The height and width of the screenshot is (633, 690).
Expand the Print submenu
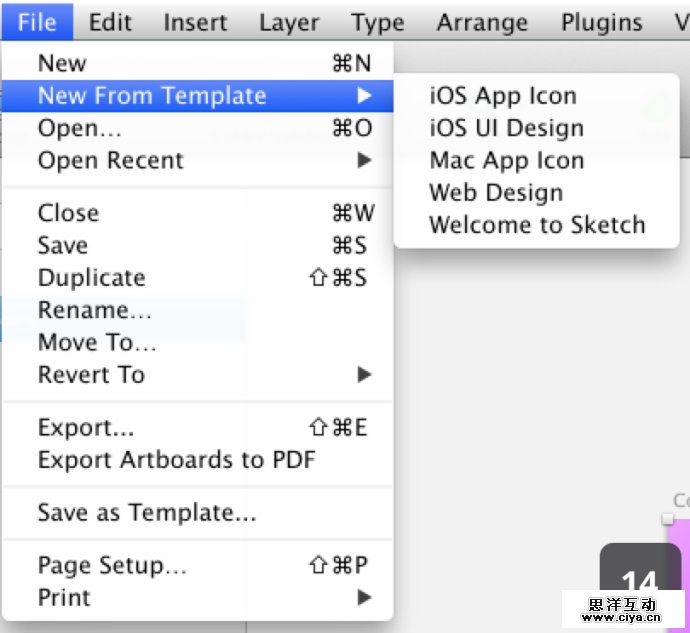[x=64, y=598]
